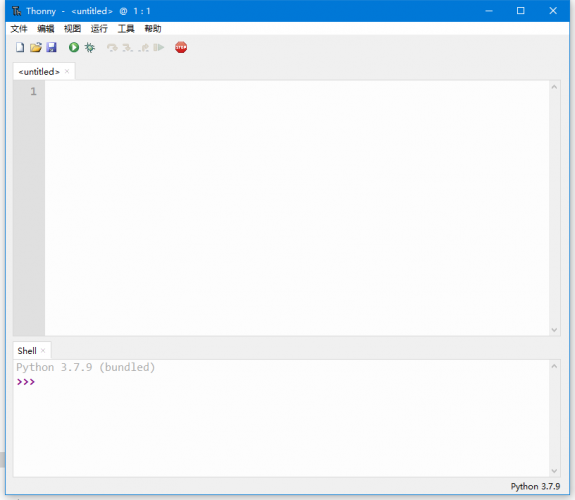Click the Thonny app icon in title bar
575x500 pixels.
pyautogui.click(x=17, y=11)
